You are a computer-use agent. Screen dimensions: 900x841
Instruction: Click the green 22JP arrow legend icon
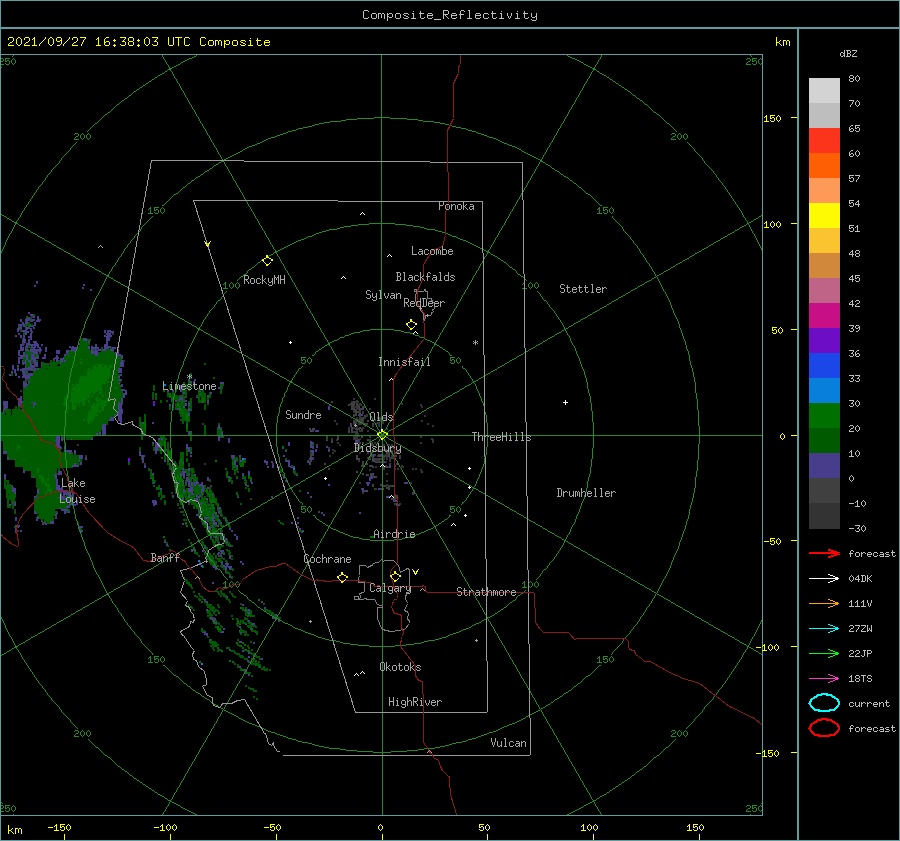click(x=824, y=653)
